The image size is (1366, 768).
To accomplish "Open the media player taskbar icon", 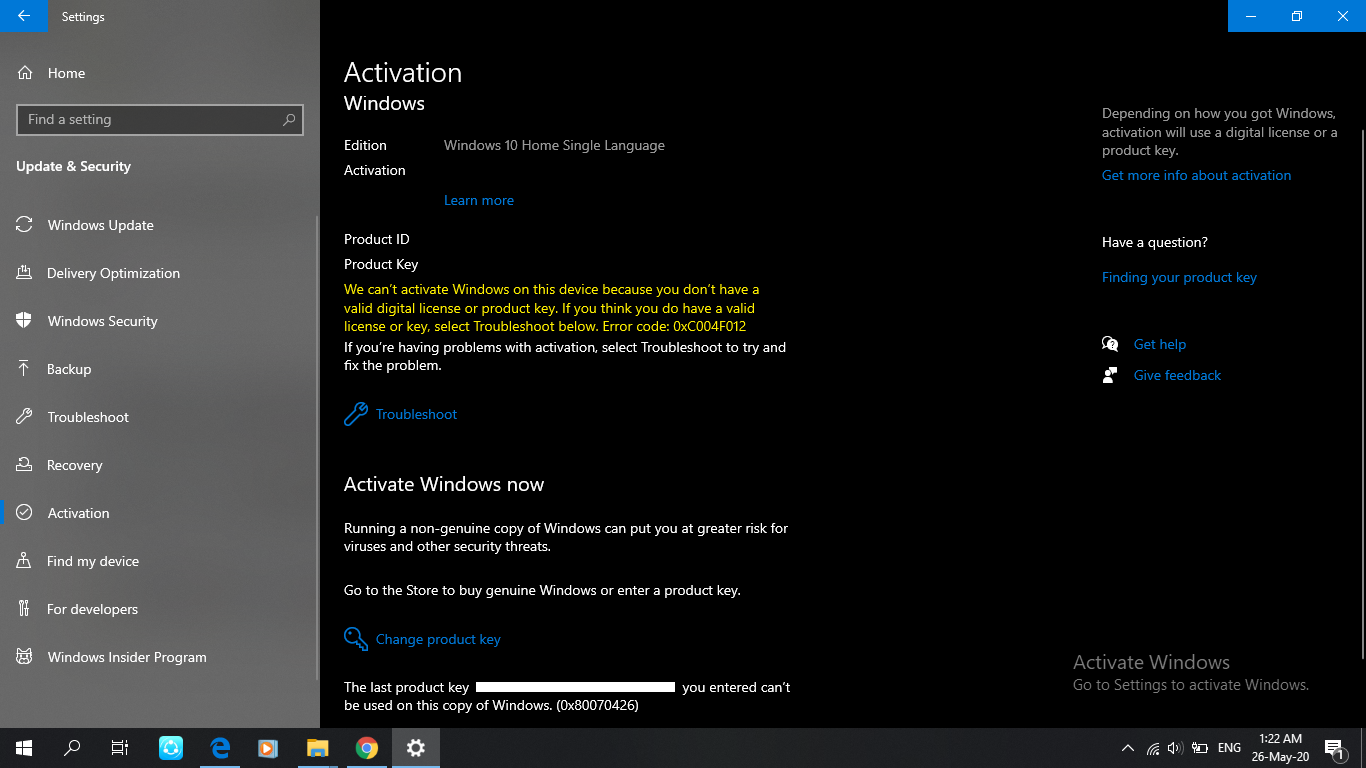I will click(268, 748).
